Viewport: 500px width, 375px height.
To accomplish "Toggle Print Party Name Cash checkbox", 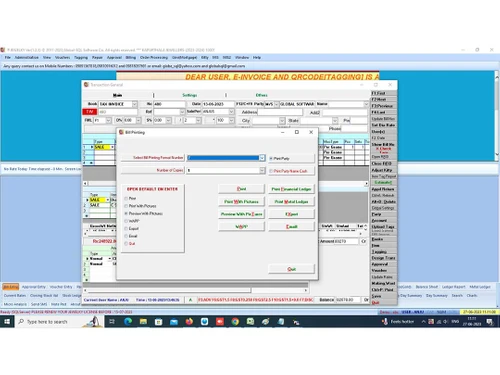I will pyautogui.click(x=271, y=171).
